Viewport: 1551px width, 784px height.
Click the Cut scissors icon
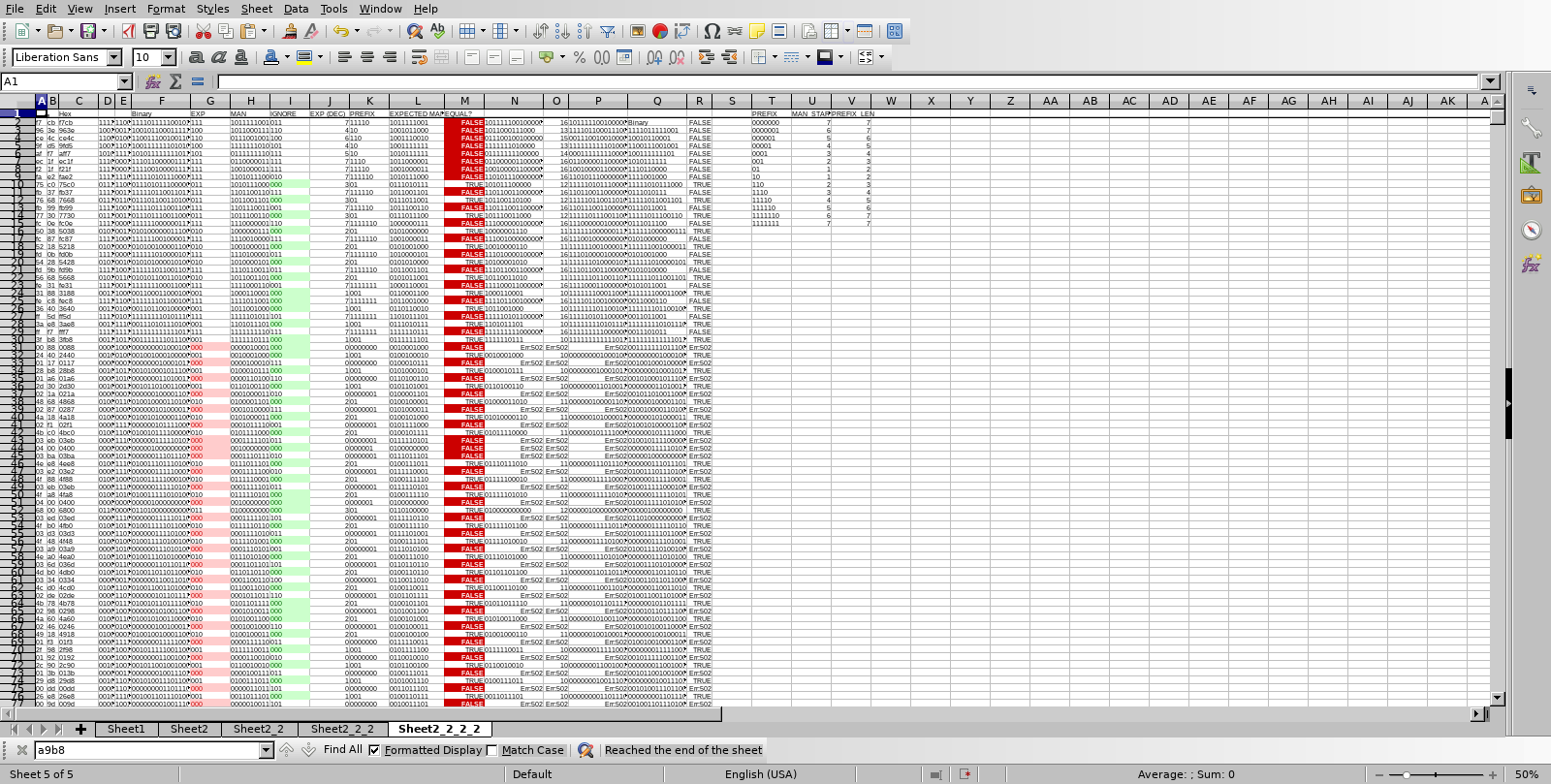[204, 31]
